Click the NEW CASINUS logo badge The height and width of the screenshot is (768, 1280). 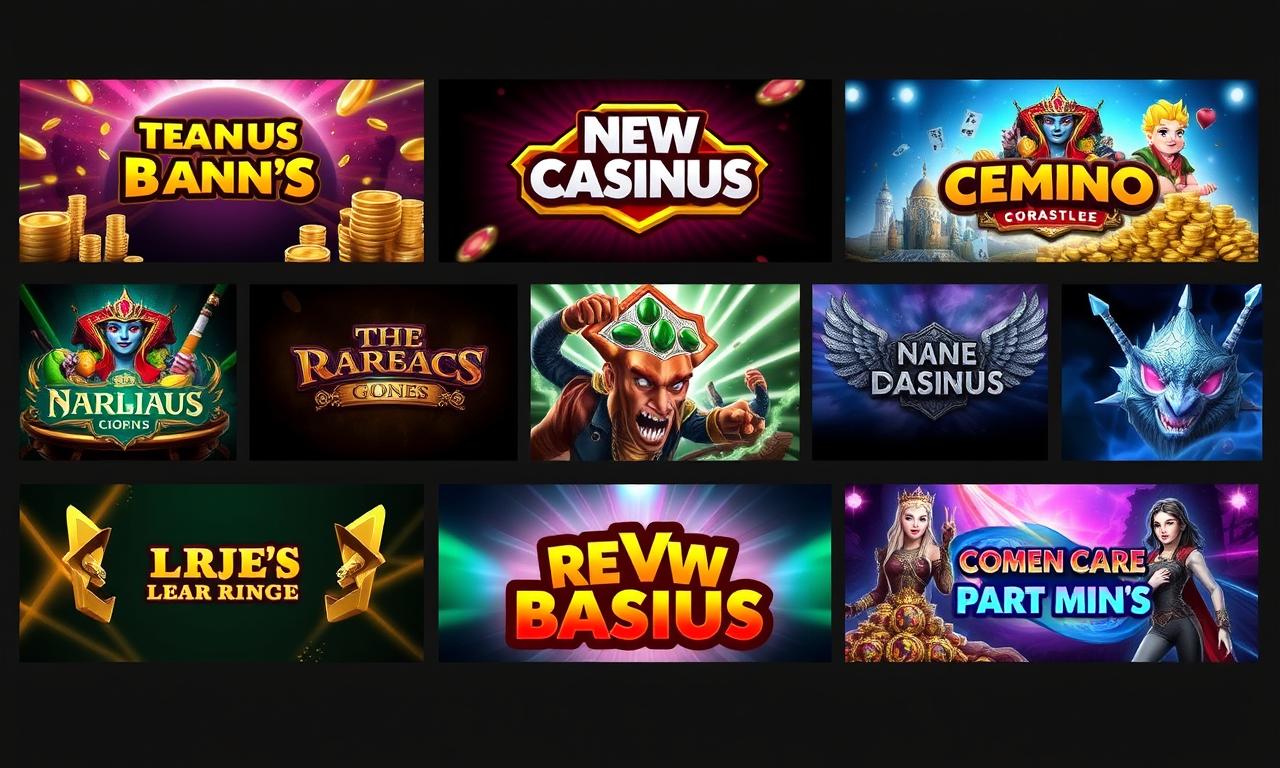(640, 167)
